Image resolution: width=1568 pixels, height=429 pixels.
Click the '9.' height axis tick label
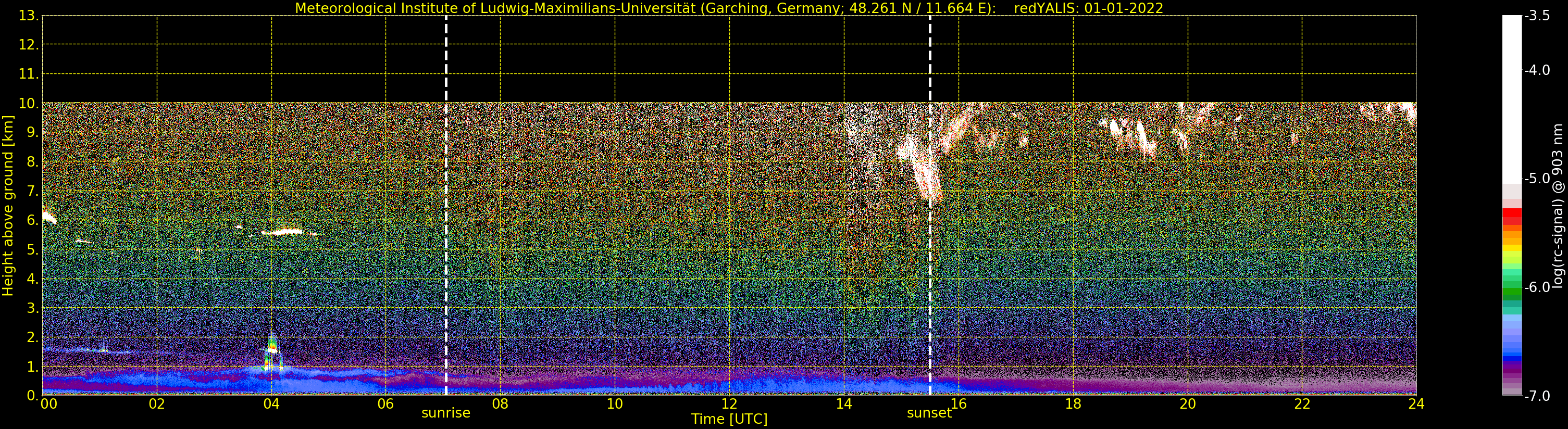point(33,133)
